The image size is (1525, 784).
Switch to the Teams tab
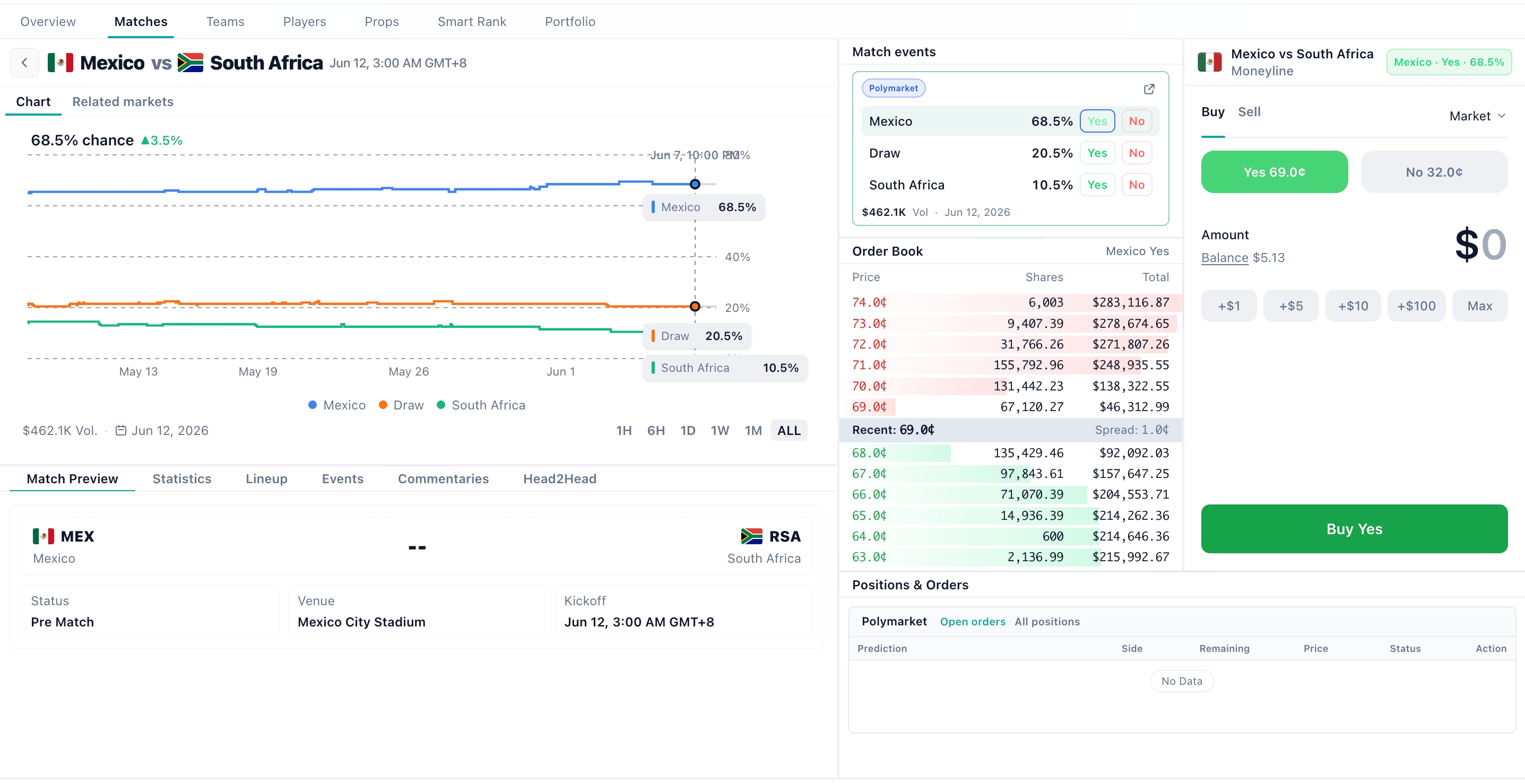(x=225, y=22)
